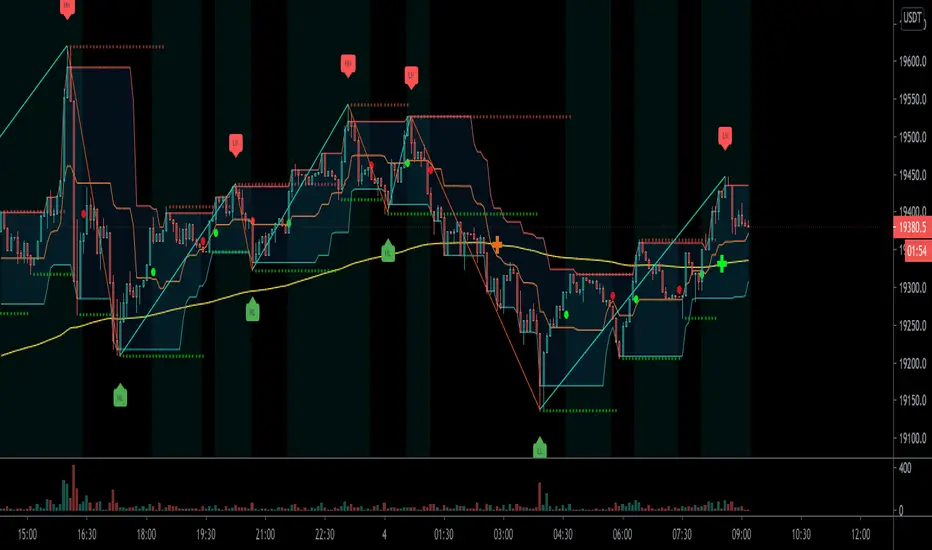
Task: Click the 22:30 time axis label
Action: [325, 535]
